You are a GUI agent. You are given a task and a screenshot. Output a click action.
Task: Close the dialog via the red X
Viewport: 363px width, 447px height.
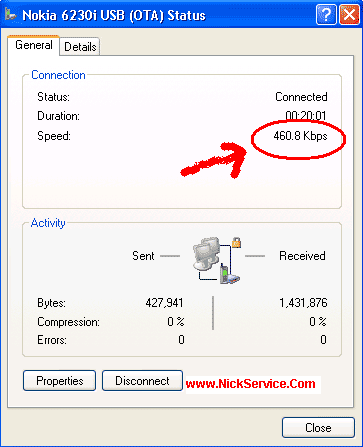tap(349, 15)
